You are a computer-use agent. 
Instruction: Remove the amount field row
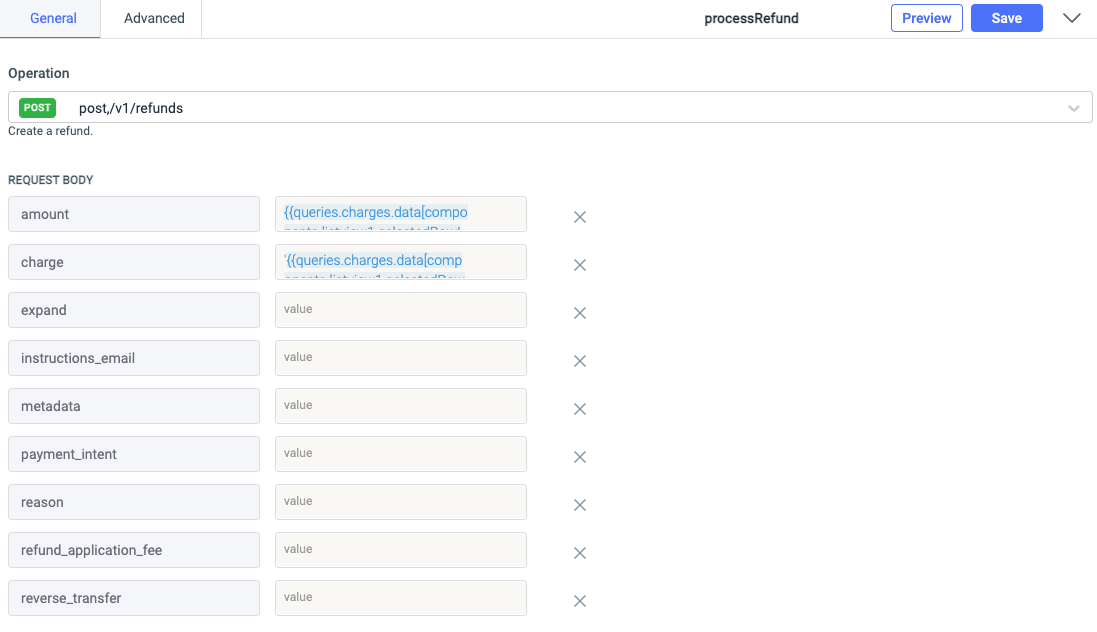pyautogui.click(x=579, y=217)
